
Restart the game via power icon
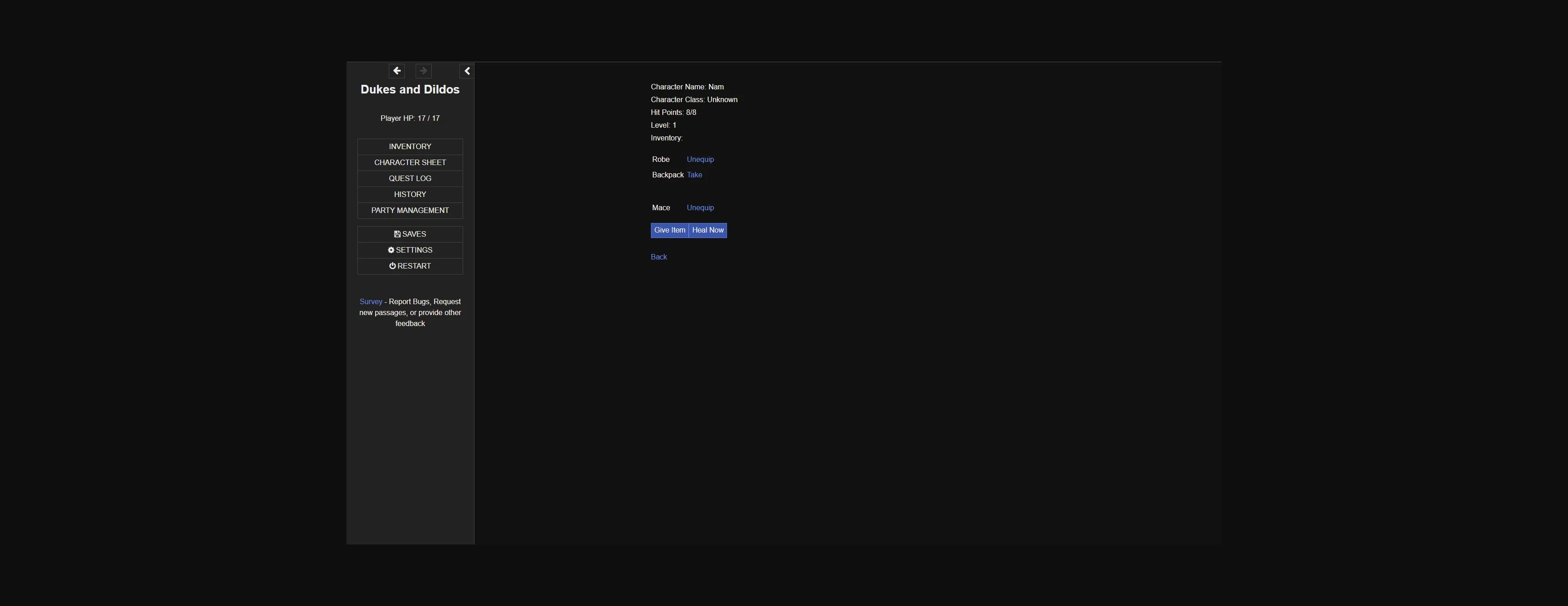point(410,266)
